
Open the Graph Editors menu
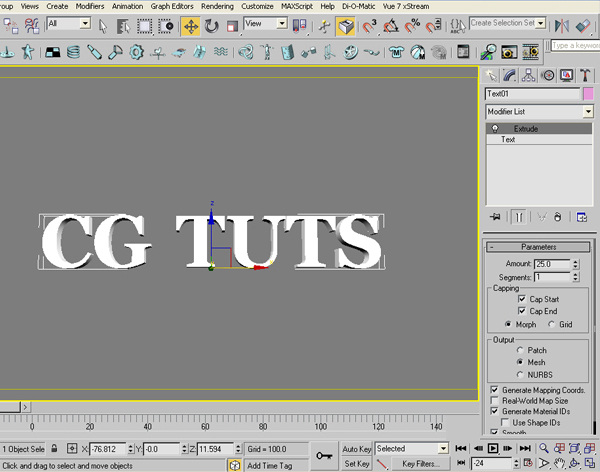click(171, 6)
